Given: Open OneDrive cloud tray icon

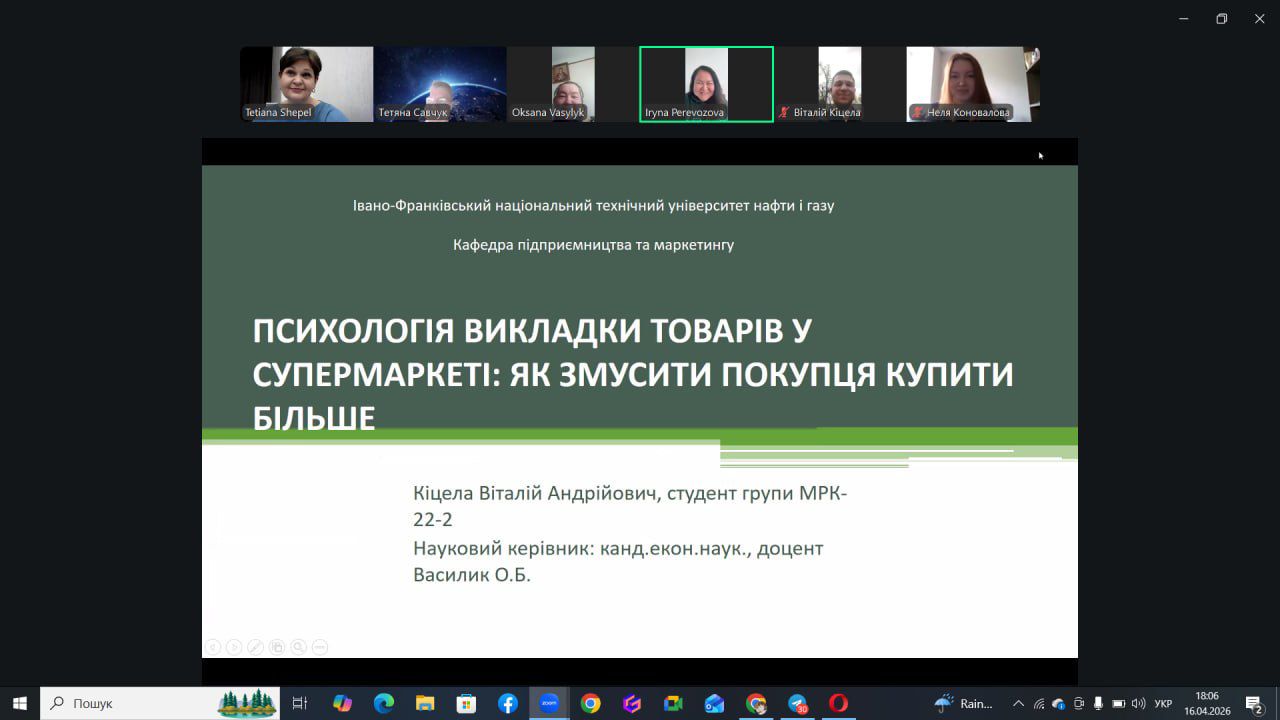Looking at the screenshot, I should click(1059, 703).
